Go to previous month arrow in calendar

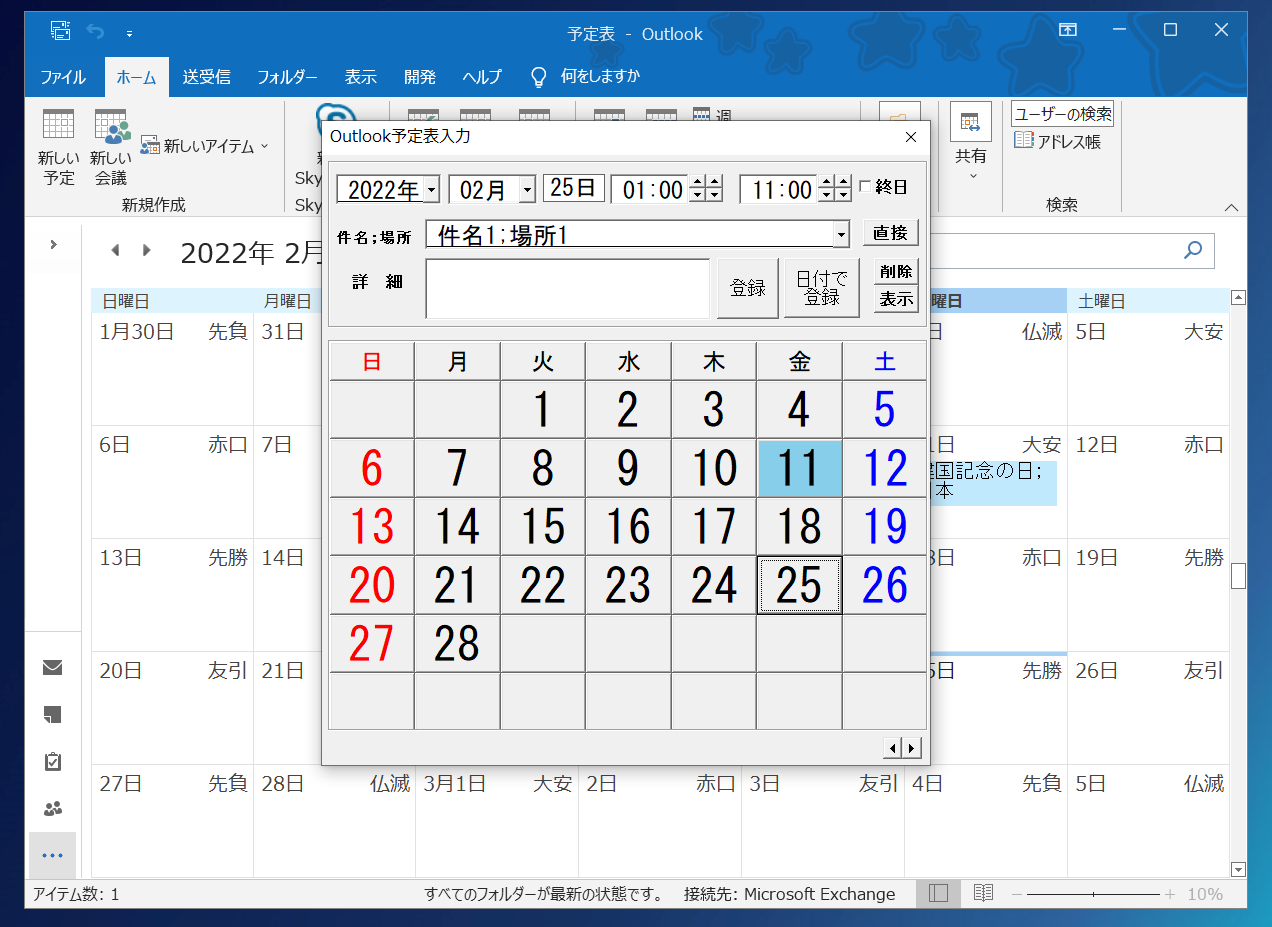tap(115, 250)
